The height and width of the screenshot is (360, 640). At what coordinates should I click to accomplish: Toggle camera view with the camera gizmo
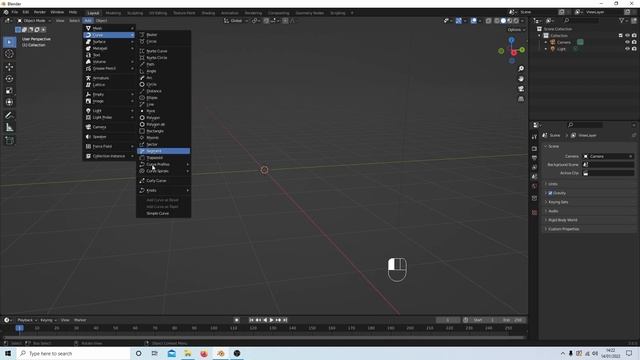(x=521, y=89)
